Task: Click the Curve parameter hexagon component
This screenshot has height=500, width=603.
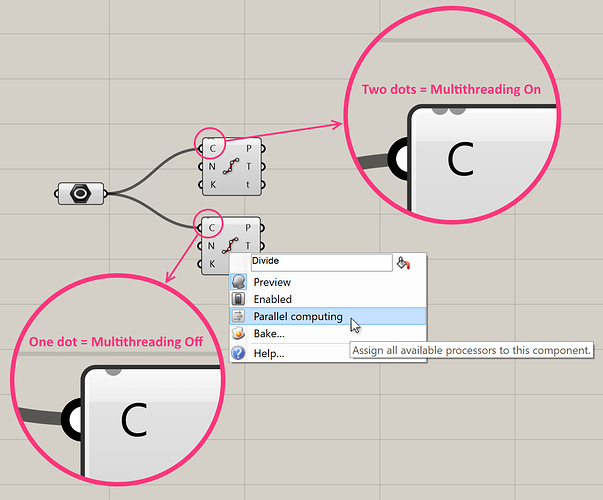Action: [x=82, y=192]
